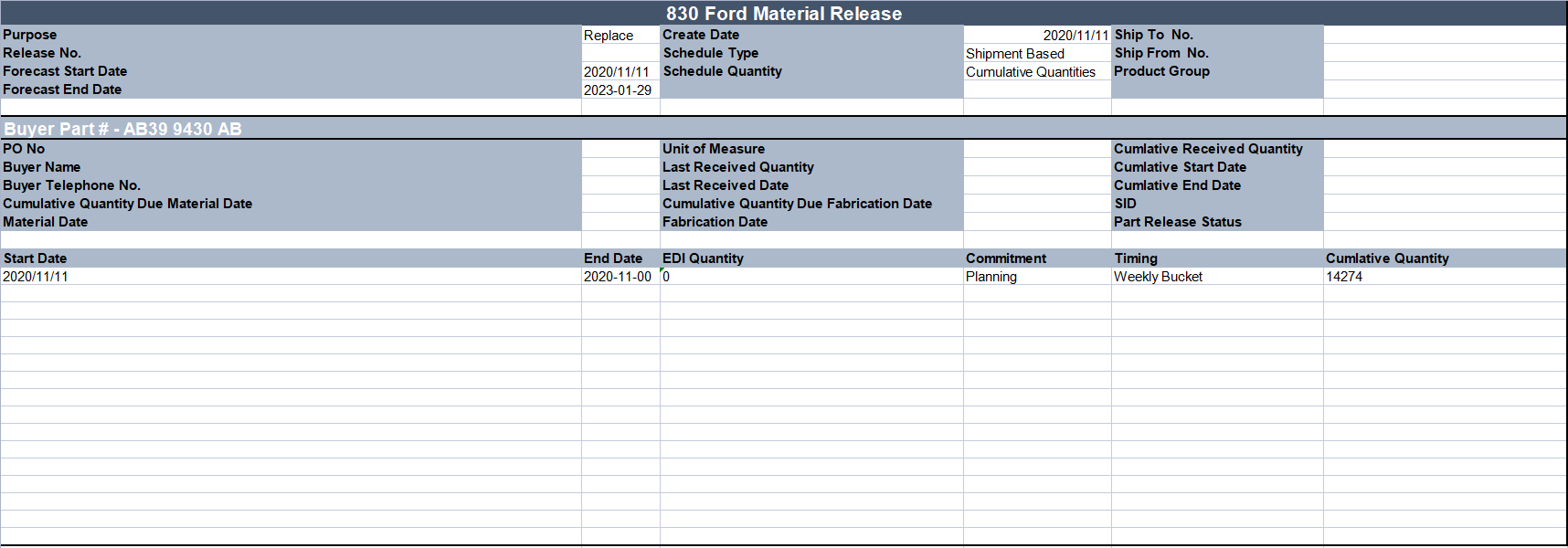The width and height of the screenshot is (1568, 548).
Task: Select the 'Schedule Quantity' label
Action: 811,71
